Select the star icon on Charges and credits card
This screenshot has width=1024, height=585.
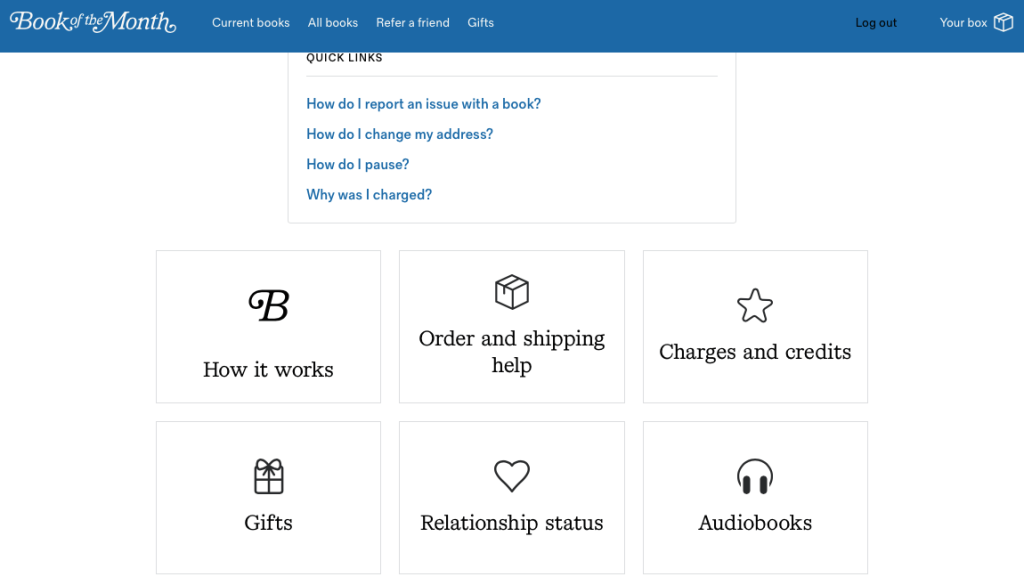[755, 305]
